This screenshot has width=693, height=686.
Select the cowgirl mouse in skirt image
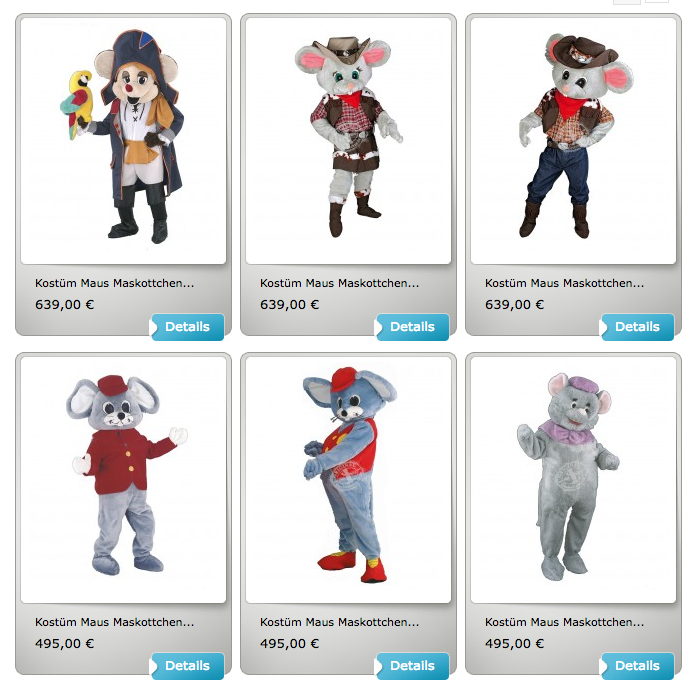tap(348, 141)
